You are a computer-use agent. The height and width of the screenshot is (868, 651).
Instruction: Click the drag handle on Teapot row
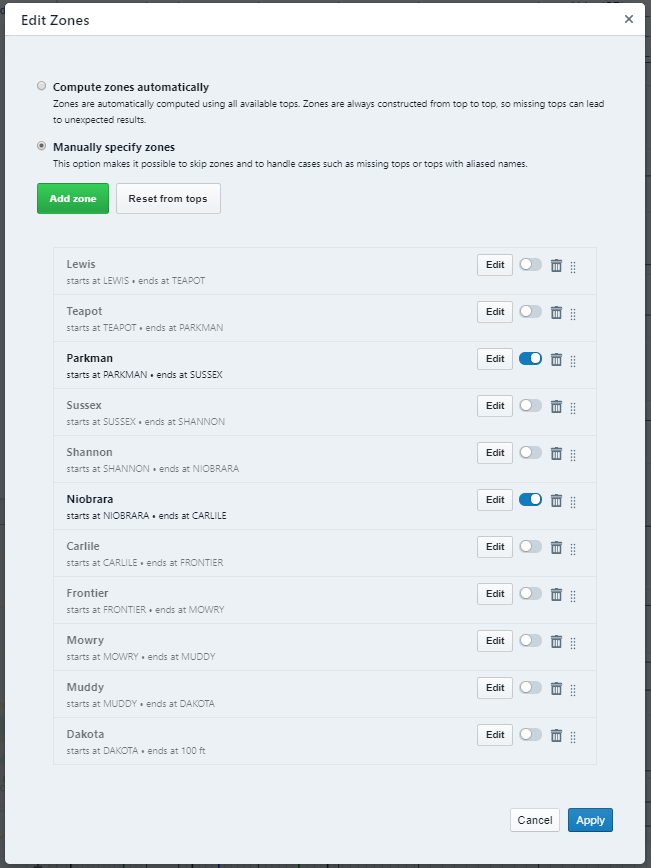click(573, 314)
